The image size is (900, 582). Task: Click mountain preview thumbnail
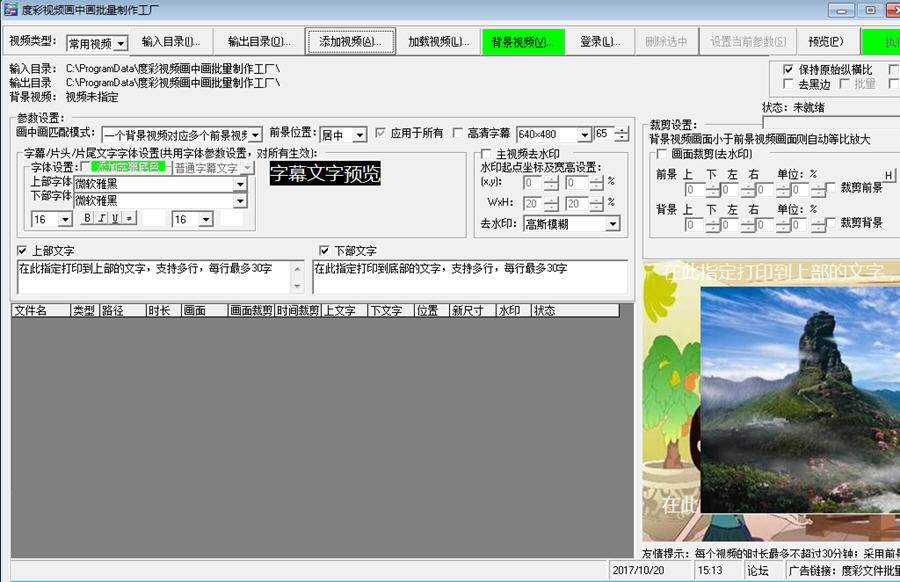pyautogui.click(x=800, y=400)
